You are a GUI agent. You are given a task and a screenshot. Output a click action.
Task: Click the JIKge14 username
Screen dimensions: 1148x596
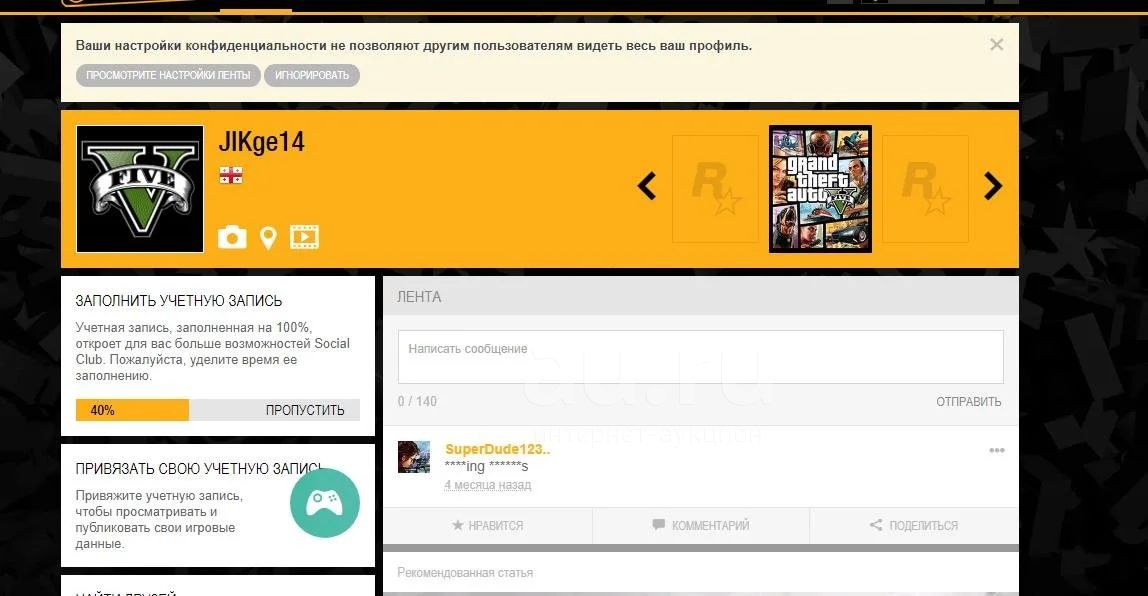click(x=261, y=142)
